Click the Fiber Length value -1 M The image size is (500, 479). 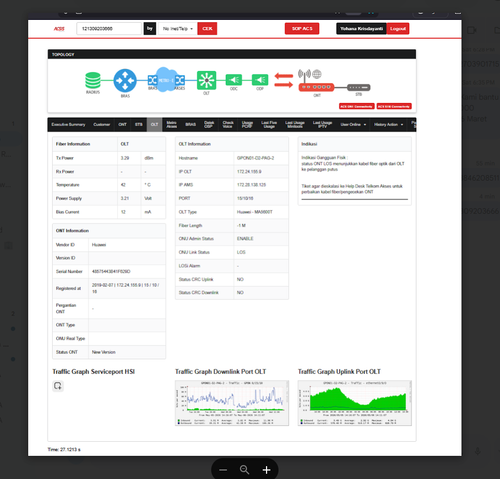pos(241,226)
